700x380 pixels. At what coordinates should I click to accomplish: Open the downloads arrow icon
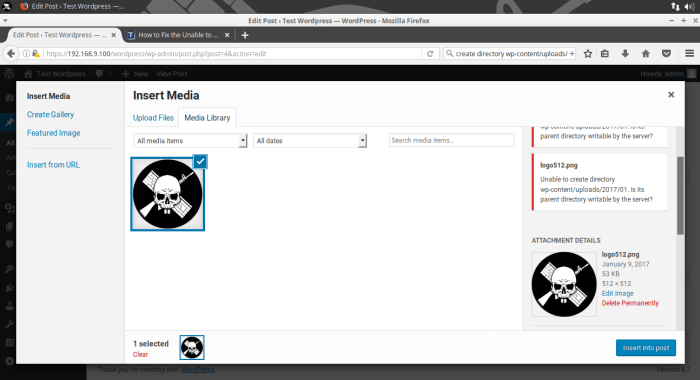pyautogui.click(x=625, y=54)
